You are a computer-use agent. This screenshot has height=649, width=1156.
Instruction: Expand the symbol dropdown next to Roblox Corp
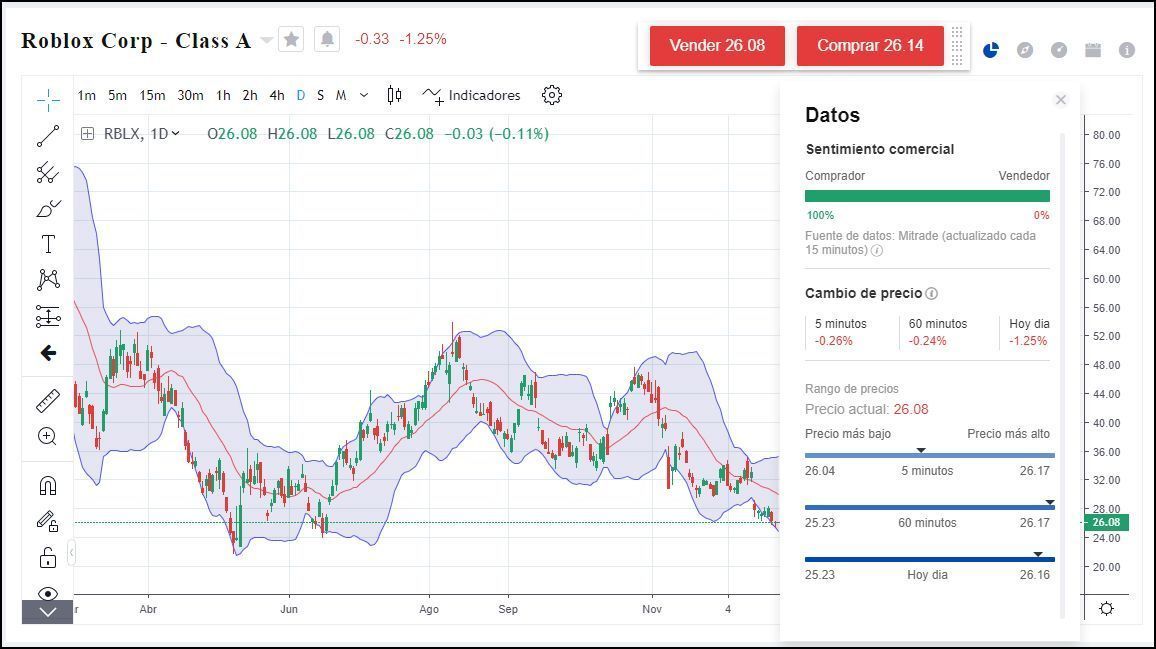coord(266,40)
